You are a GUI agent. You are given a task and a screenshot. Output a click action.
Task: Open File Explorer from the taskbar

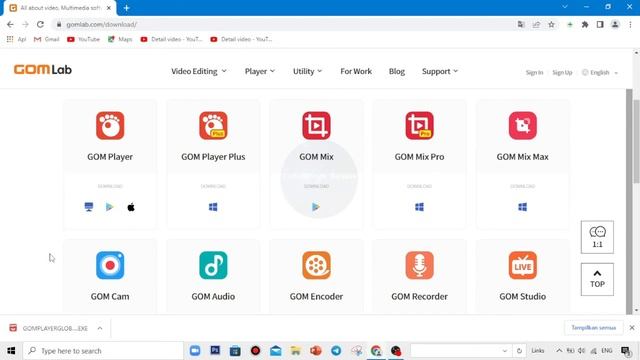click(296, 351)
